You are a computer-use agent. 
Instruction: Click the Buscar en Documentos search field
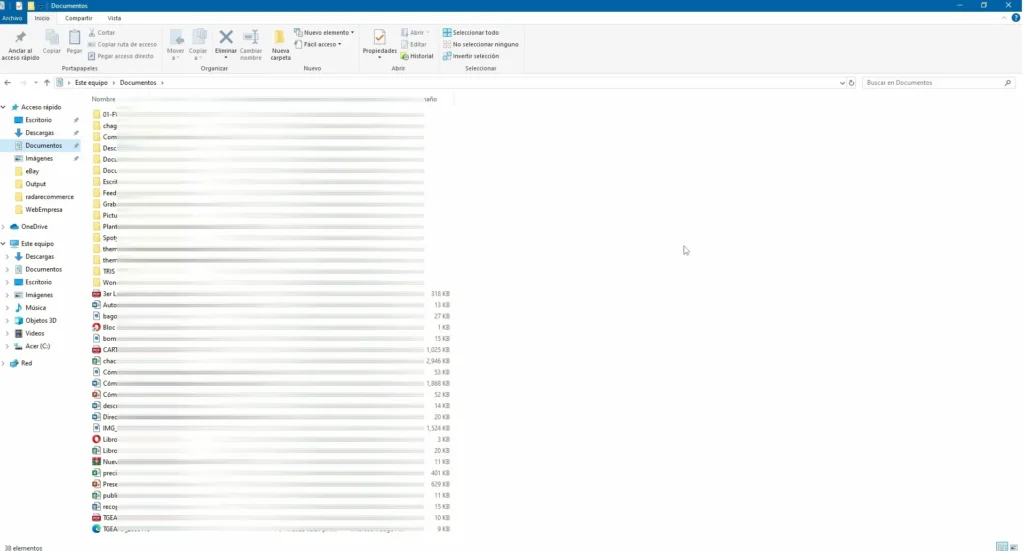click(x=938, y=83)
